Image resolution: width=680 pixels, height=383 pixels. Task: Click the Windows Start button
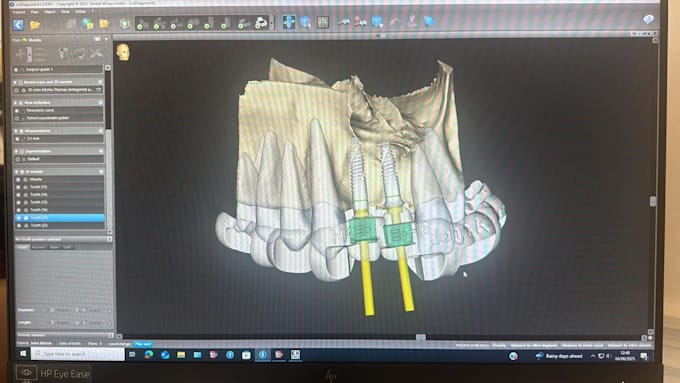[23, 354]
